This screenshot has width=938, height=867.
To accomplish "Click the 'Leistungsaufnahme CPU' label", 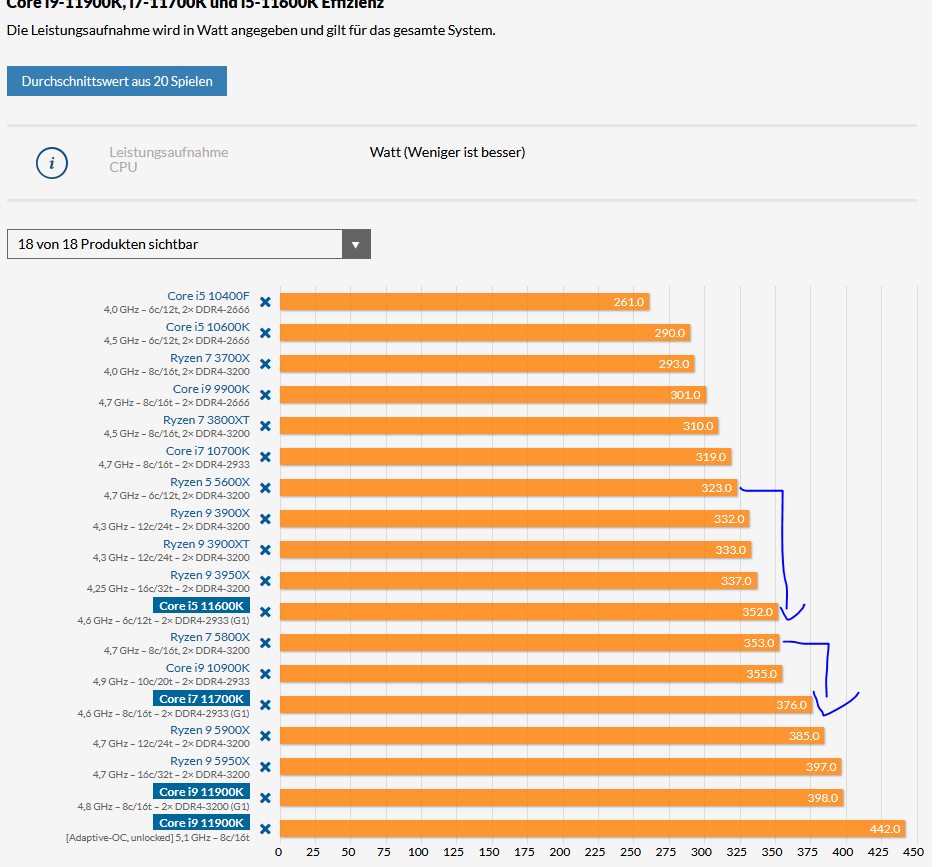I will pyautogui.click(x=169, y=160).
